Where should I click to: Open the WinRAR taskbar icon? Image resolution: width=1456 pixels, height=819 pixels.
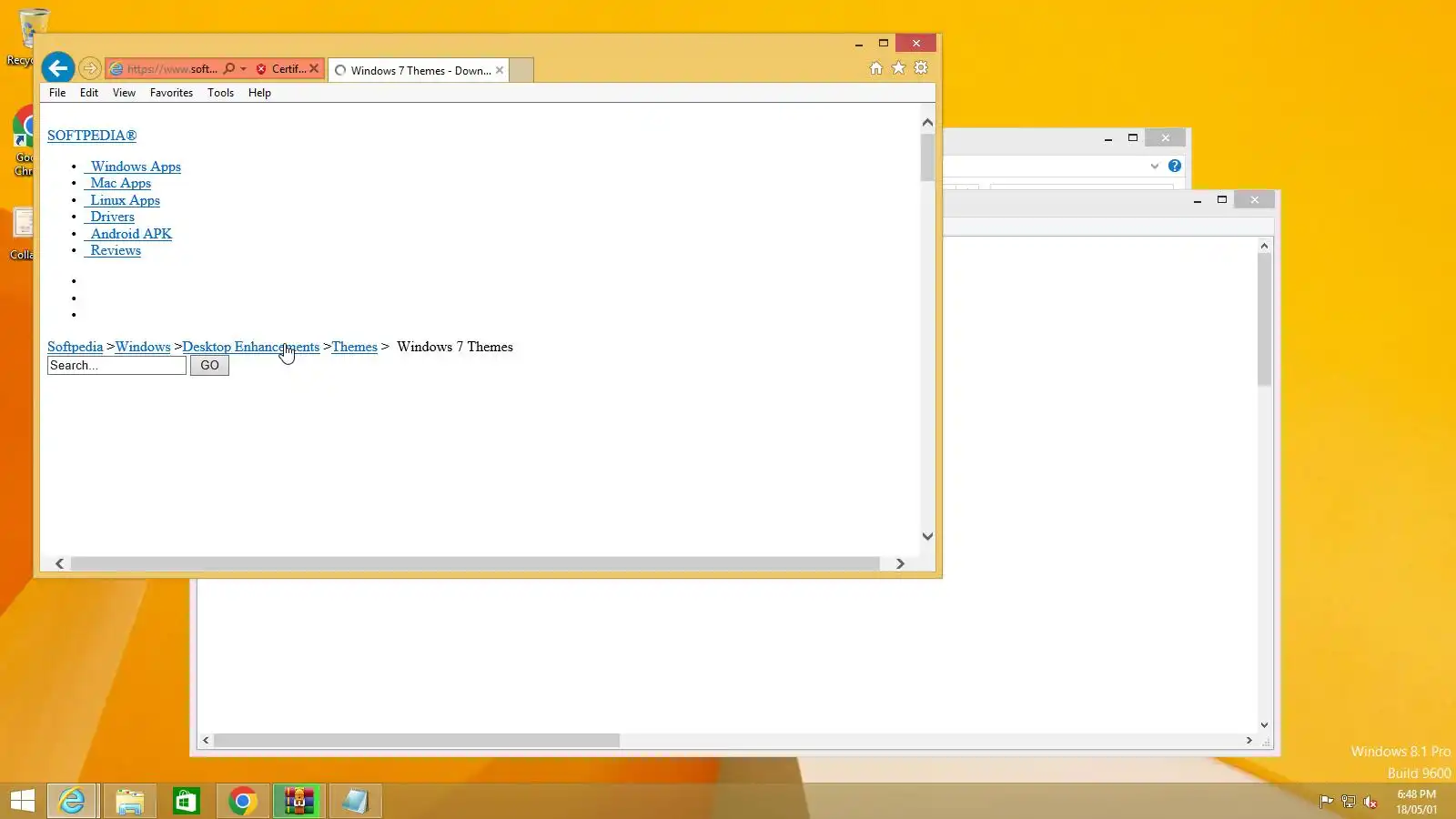298,801
